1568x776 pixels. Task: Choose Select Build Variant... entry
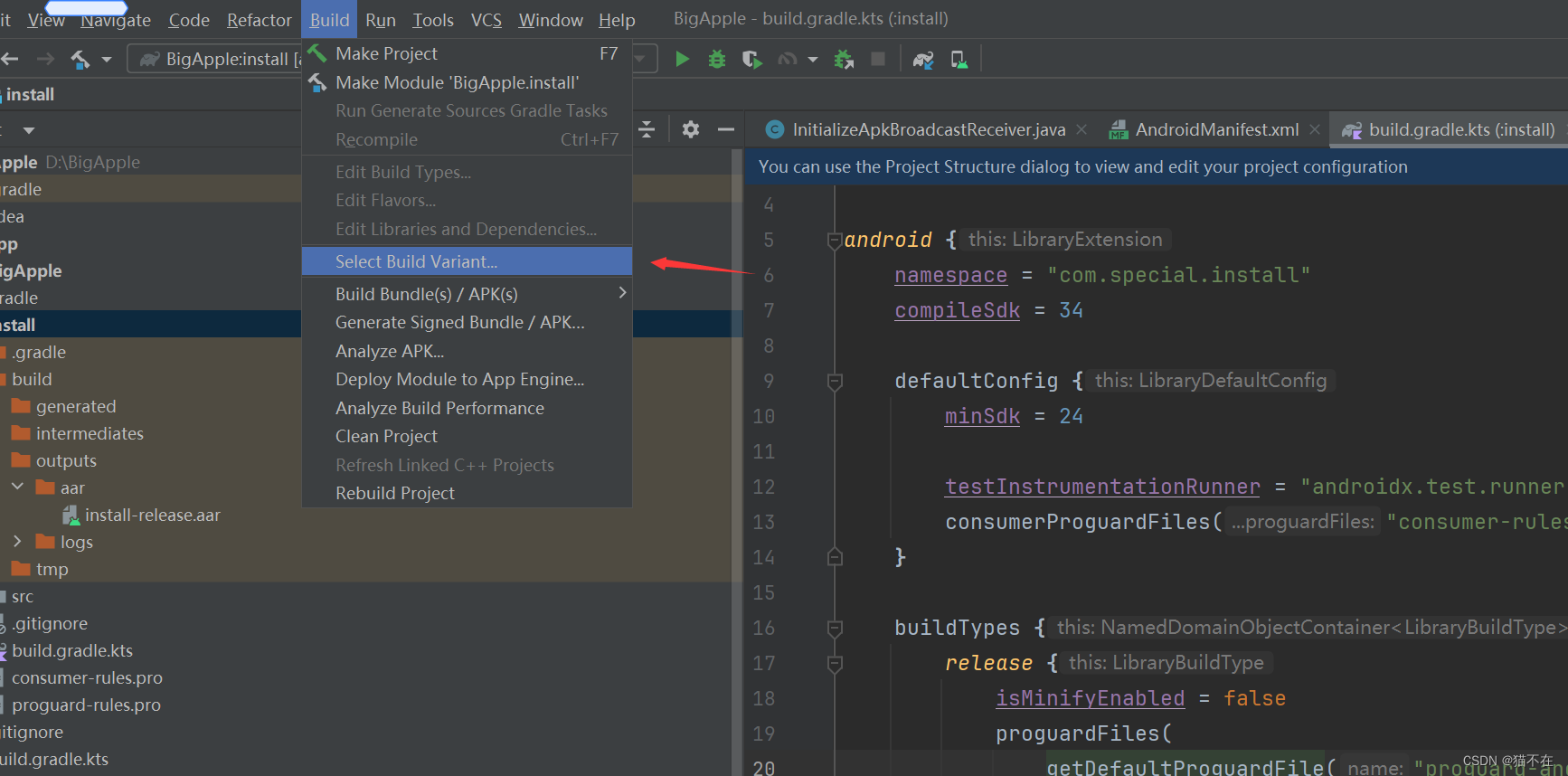pos(467,261)
